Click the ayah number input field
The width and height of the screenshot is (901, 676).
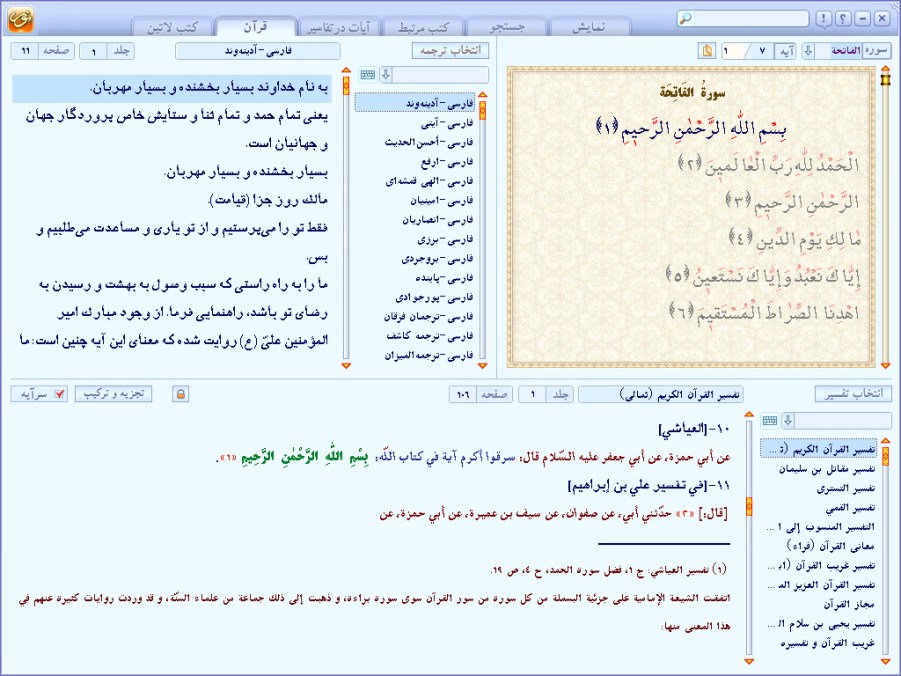coord(734,51)
